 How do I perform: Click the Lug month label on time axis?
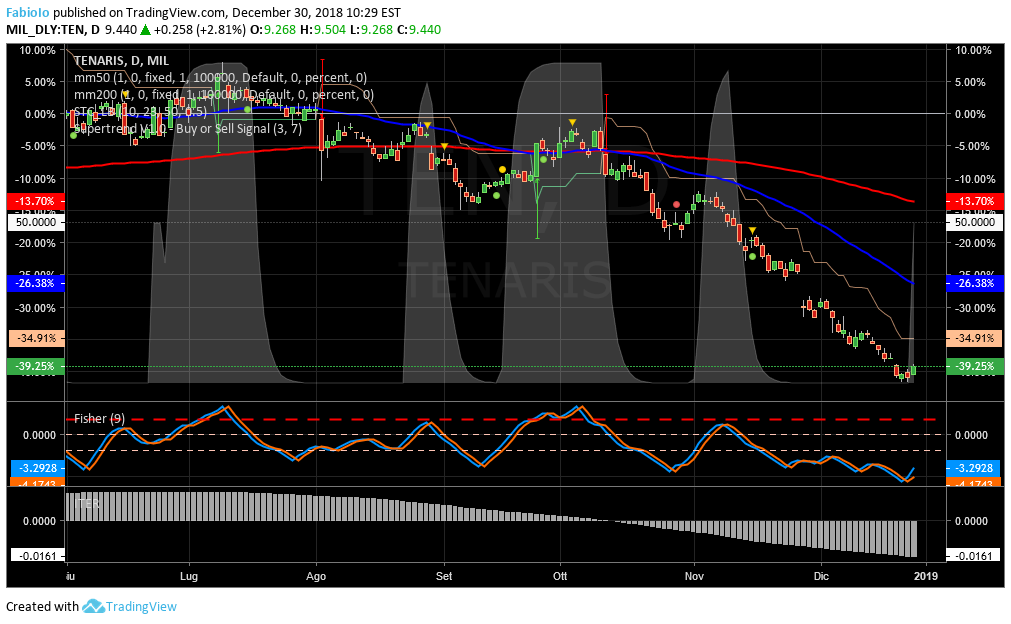188,576
